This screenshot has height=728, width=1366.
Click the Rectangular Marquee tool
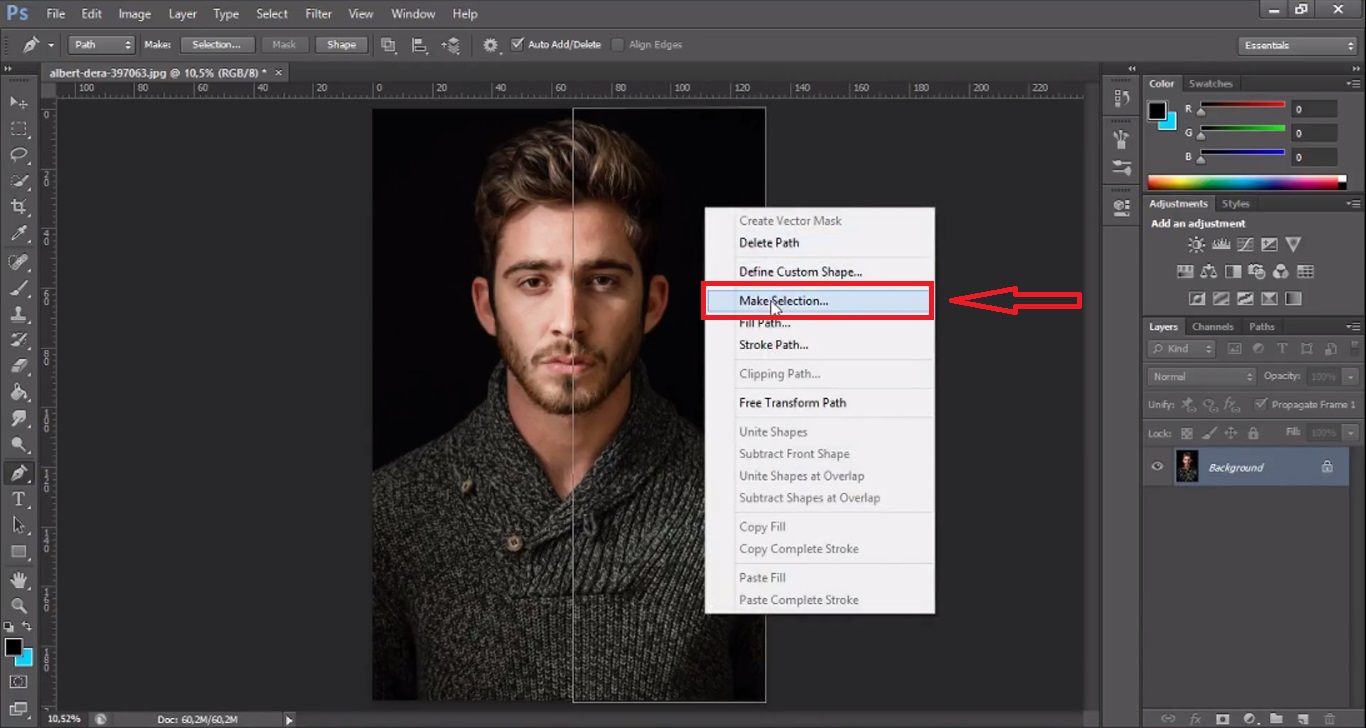click(x=19, y=129)
